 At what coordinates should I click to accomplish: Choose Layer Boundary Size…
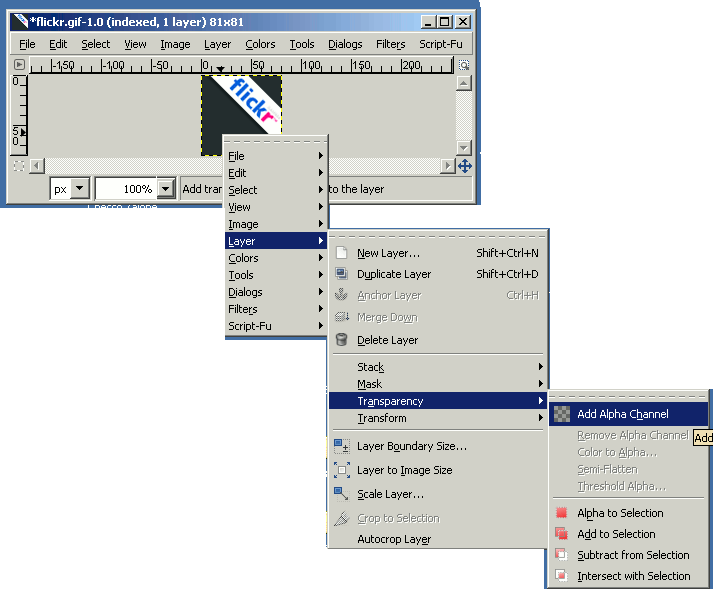pos(437,446)
